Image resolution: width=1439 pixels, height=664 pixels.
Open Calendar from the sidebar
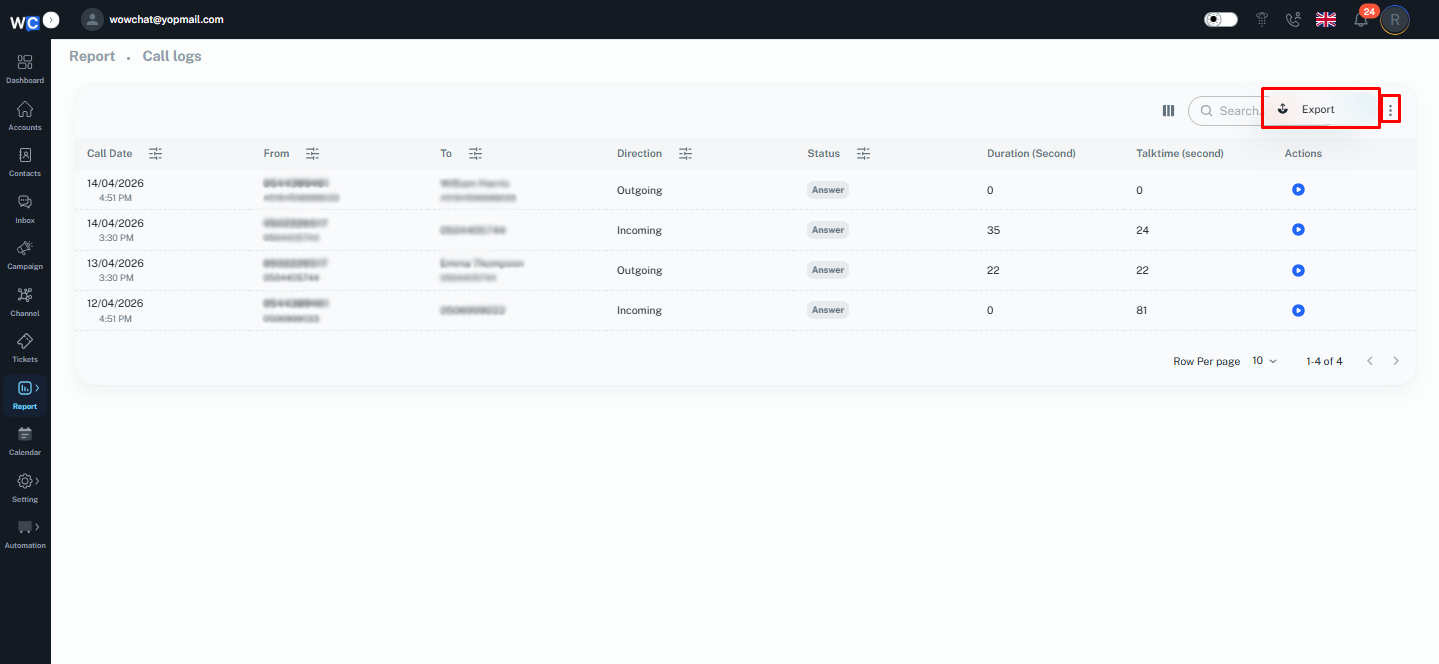point(25,440)
